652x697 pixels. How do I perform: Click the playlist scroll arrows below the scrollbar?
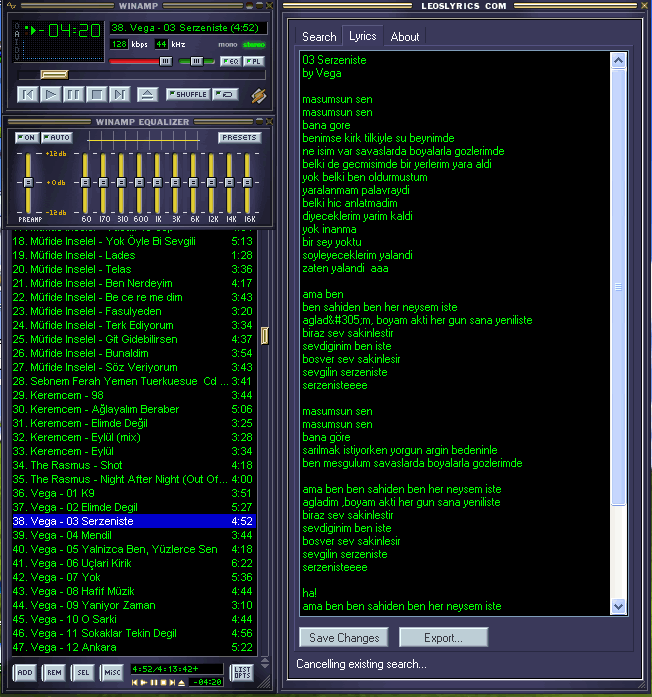click(265, 663)
